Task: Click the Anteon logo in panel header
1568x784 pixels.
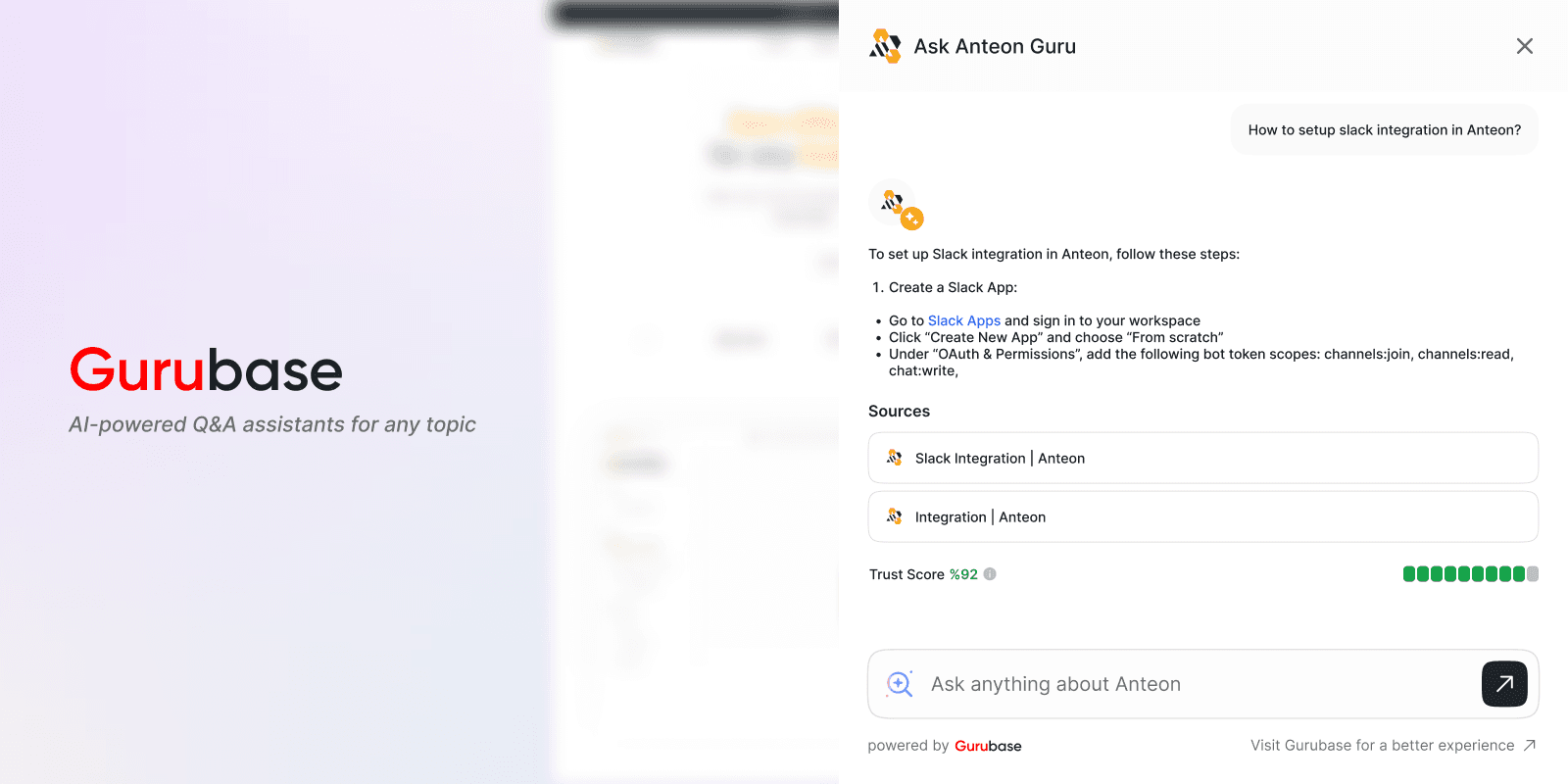Action: 885,46
